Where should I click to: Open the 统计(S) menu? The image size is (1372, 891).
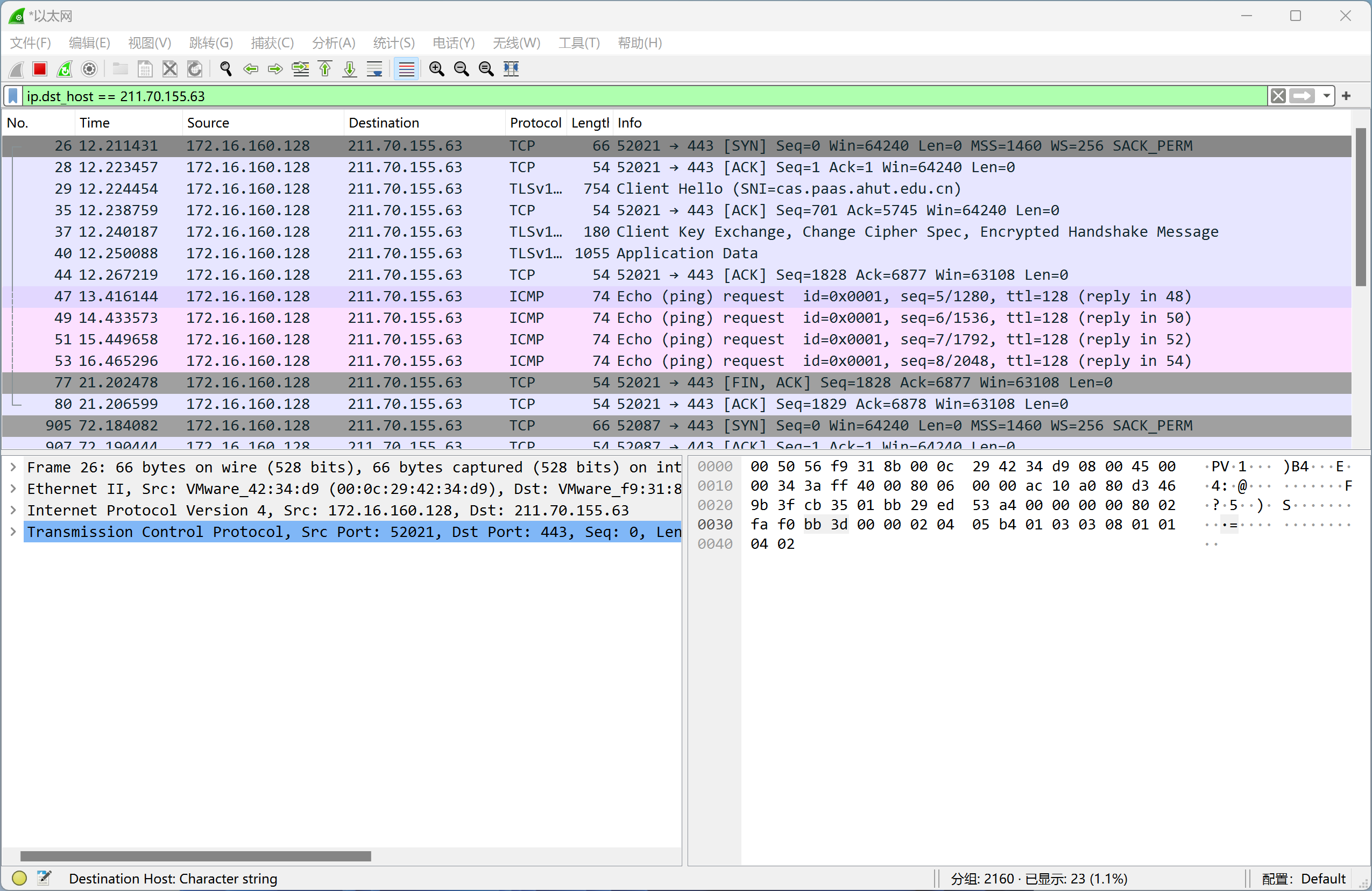(393, 43)
